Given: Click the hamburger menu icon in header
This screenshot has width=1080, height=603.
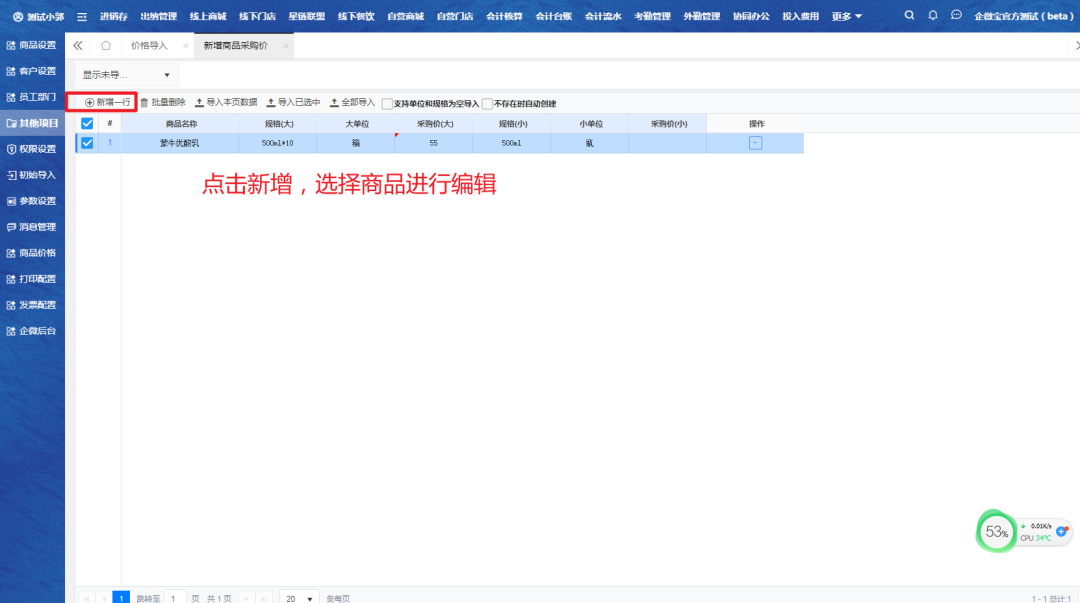Looking at the screenshot, I should point(82,17).
